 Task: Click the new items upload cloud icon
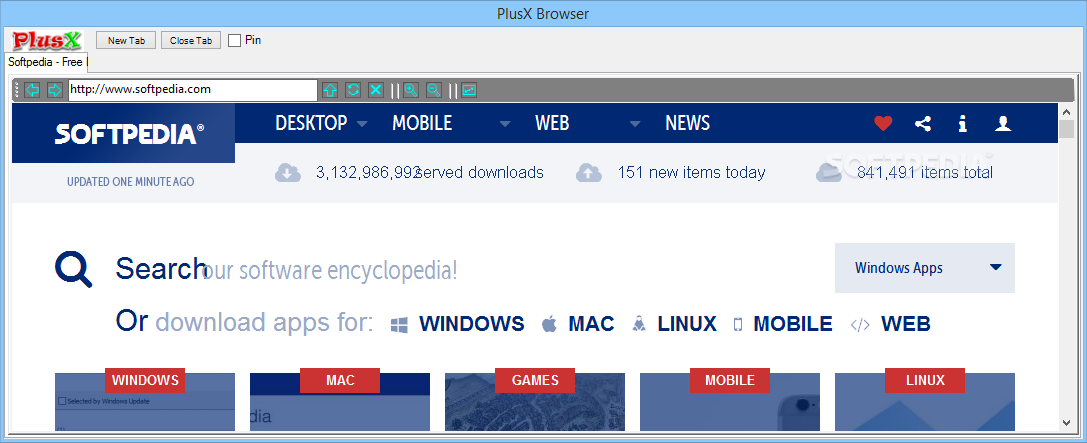[589, 173]
